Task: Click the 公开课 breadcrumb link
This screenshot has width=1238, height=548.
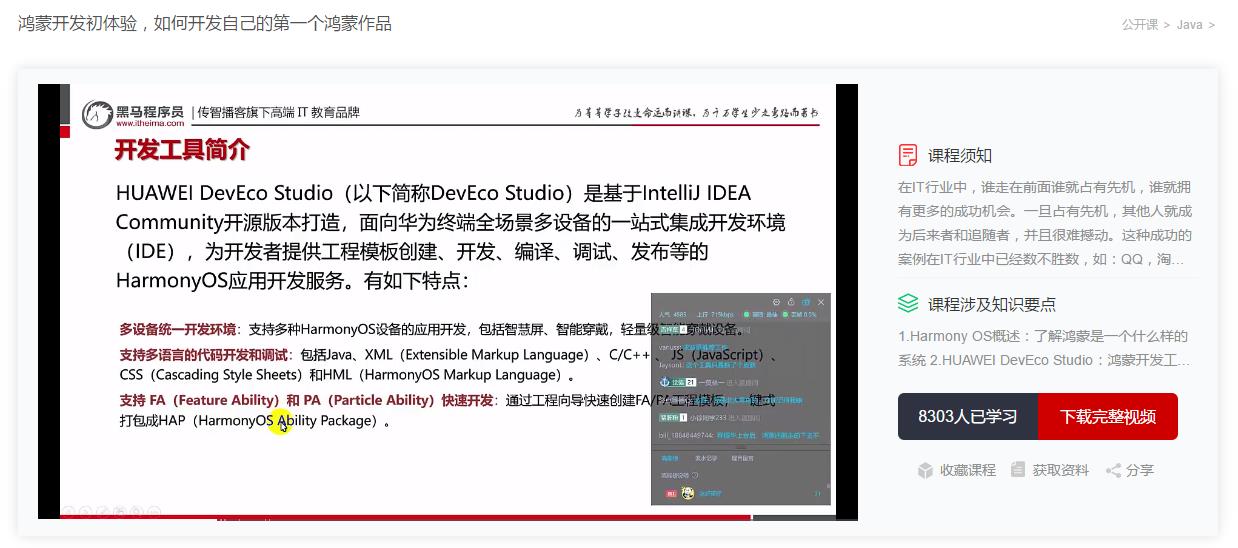Action: click(x=1139, y=25)
